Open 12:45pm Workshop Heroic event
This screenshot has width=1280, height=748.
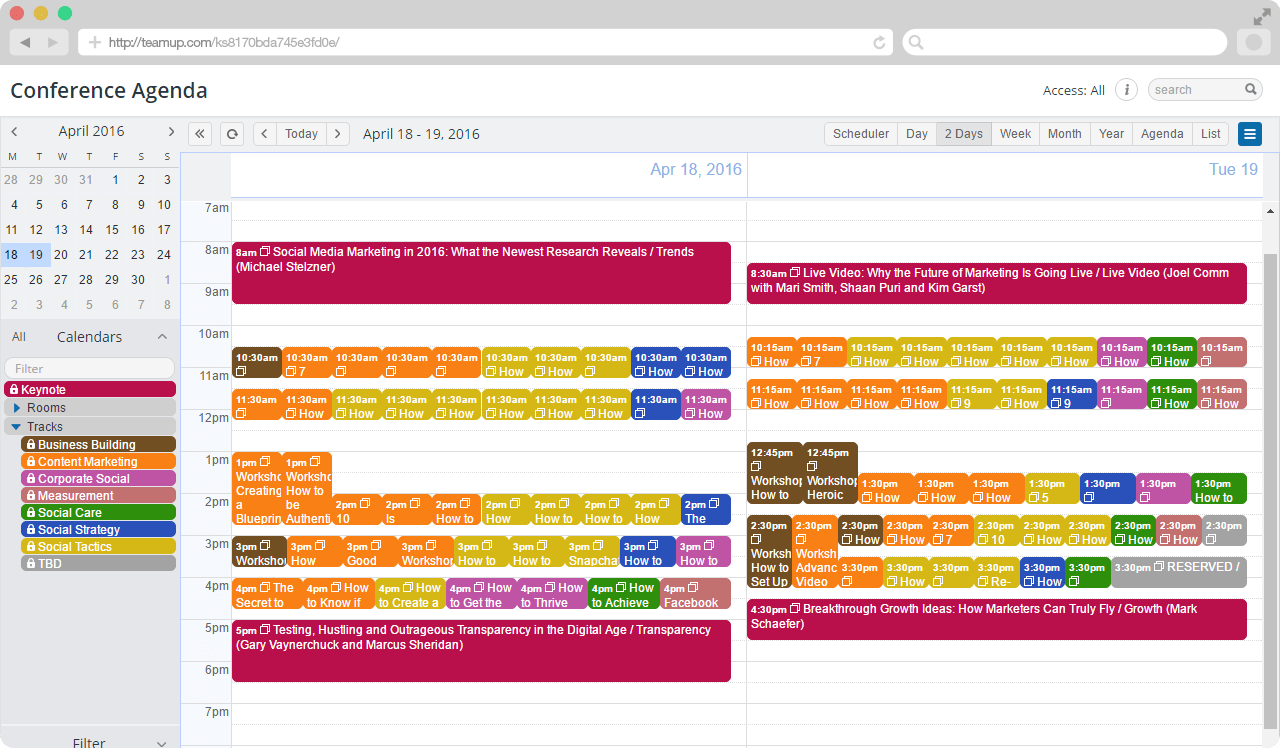(x=830, y=473)
